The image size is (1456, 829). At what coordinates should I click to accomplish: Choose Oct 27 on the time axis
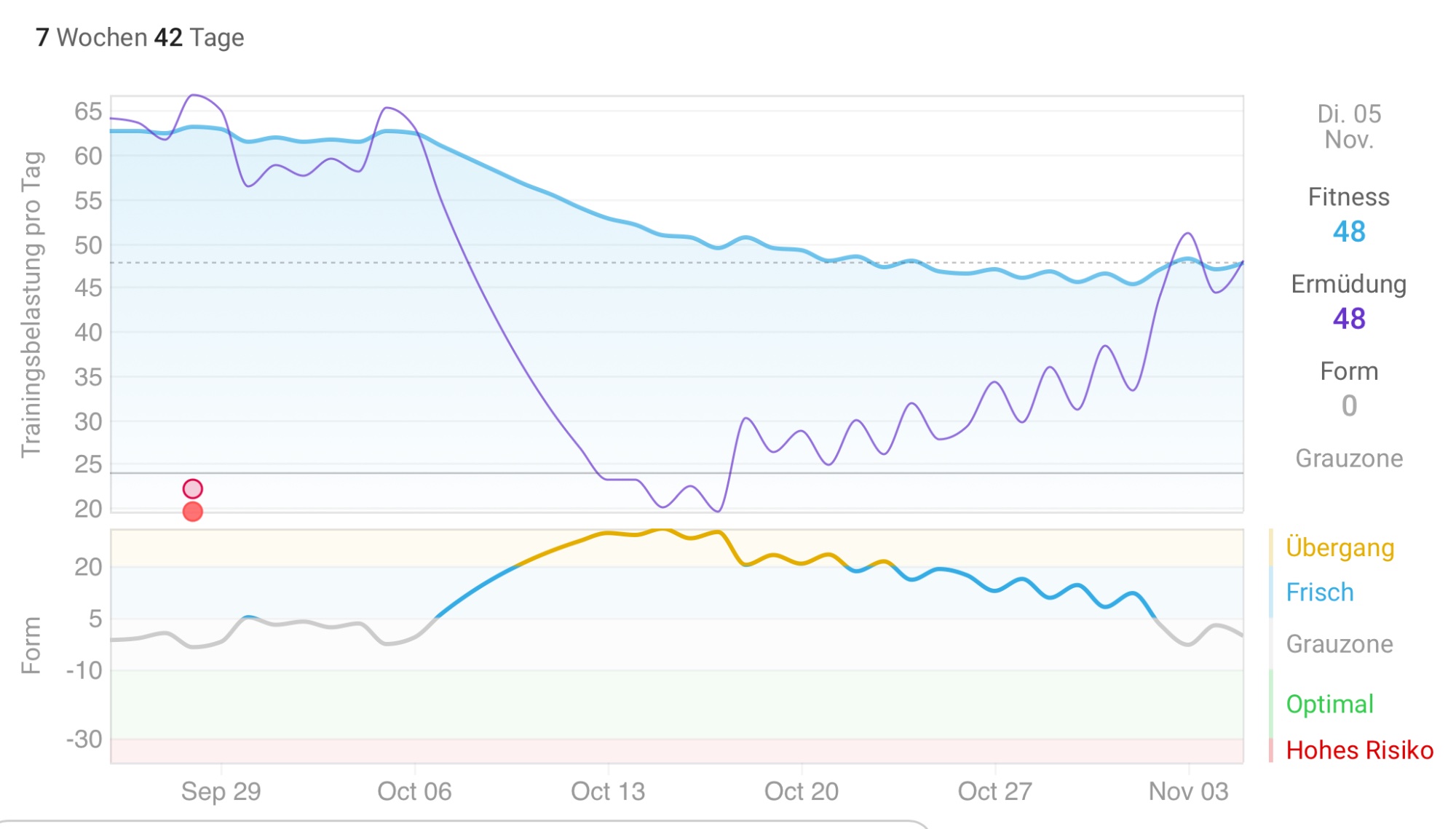pyautogui.click(x=995, y=791)
